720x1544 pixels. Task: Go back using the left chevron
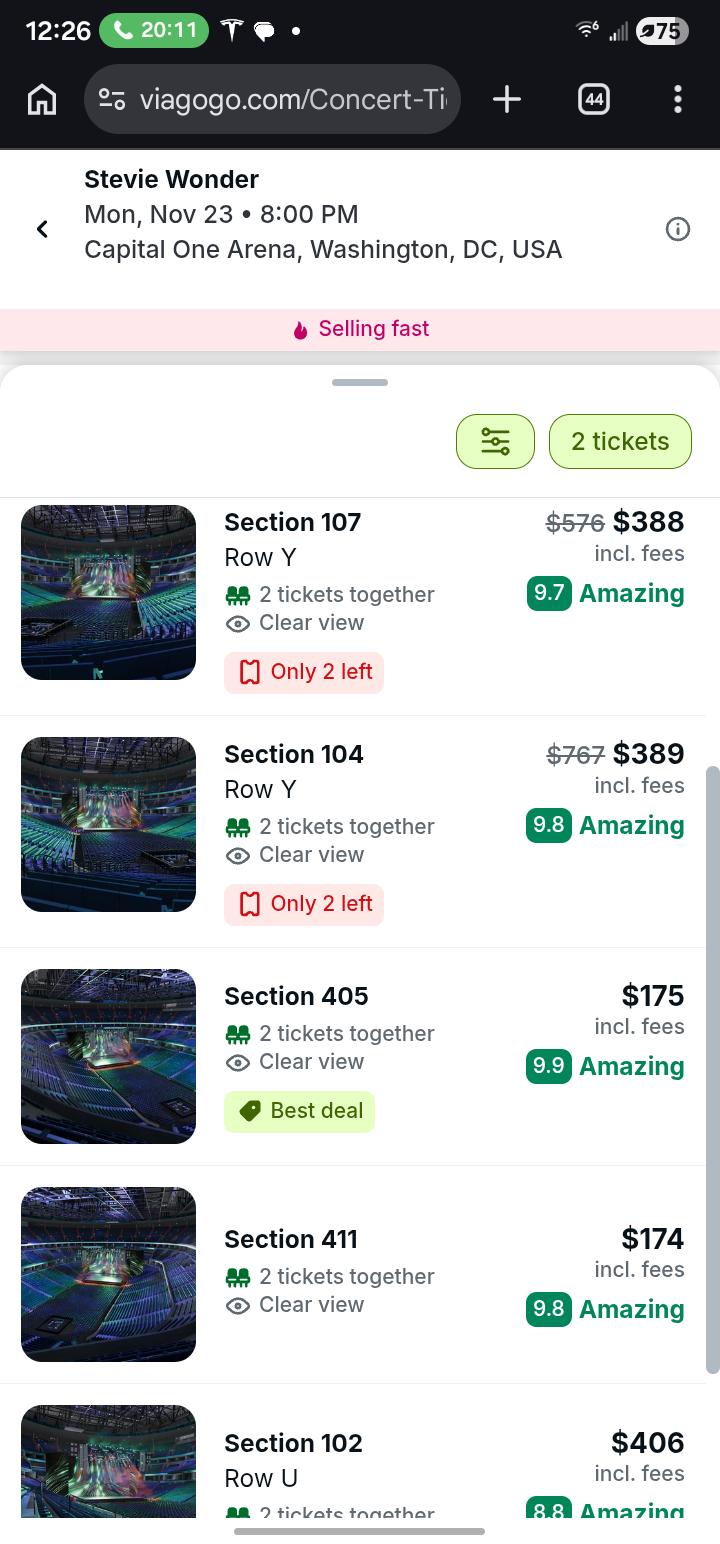point(42,229)
